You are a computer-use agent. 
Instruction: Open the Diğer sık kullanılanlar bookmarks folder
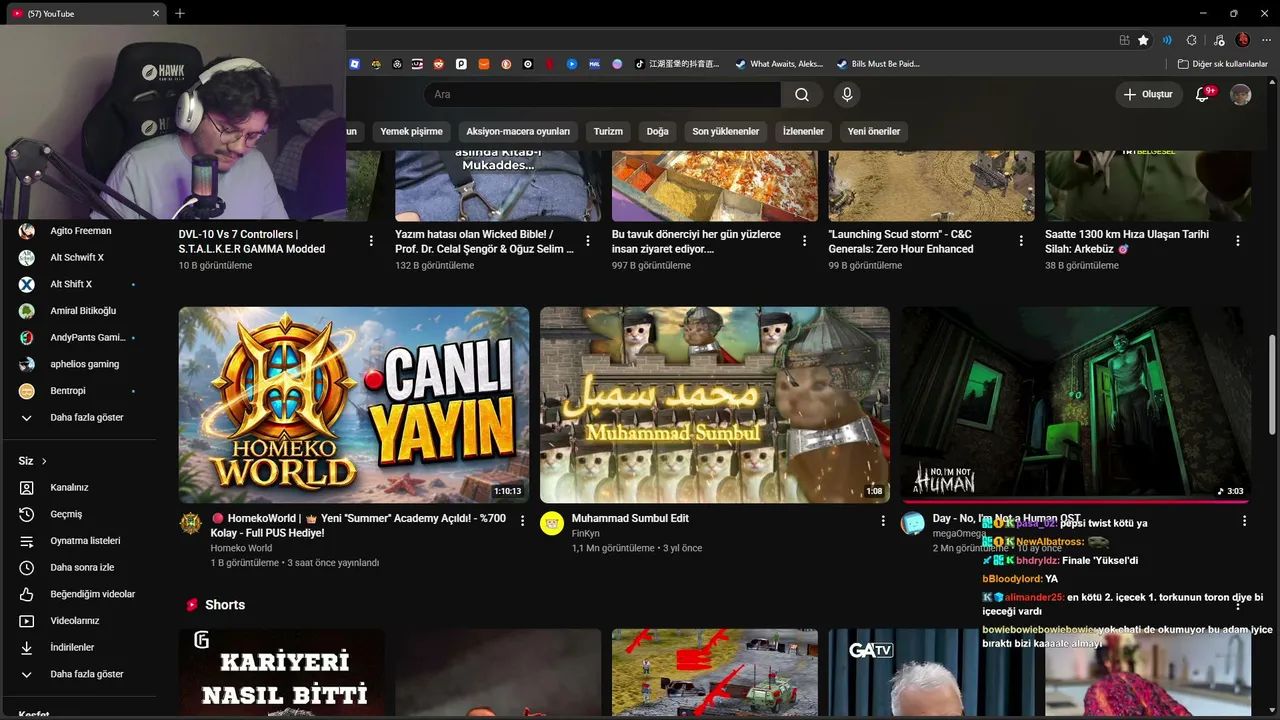[1223, 64]
